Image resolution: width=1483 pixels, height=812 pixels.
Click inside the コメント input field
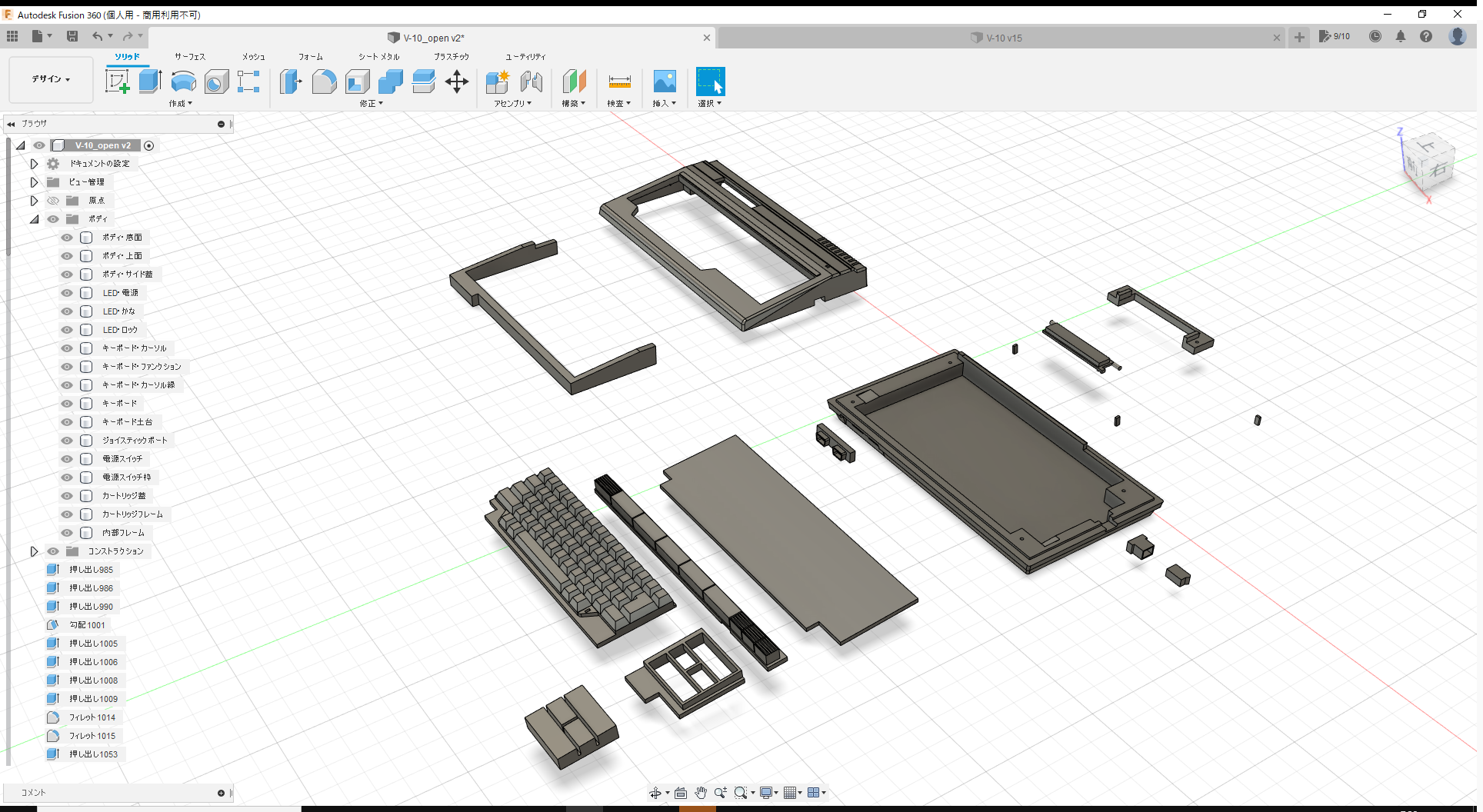coord(115,792)
